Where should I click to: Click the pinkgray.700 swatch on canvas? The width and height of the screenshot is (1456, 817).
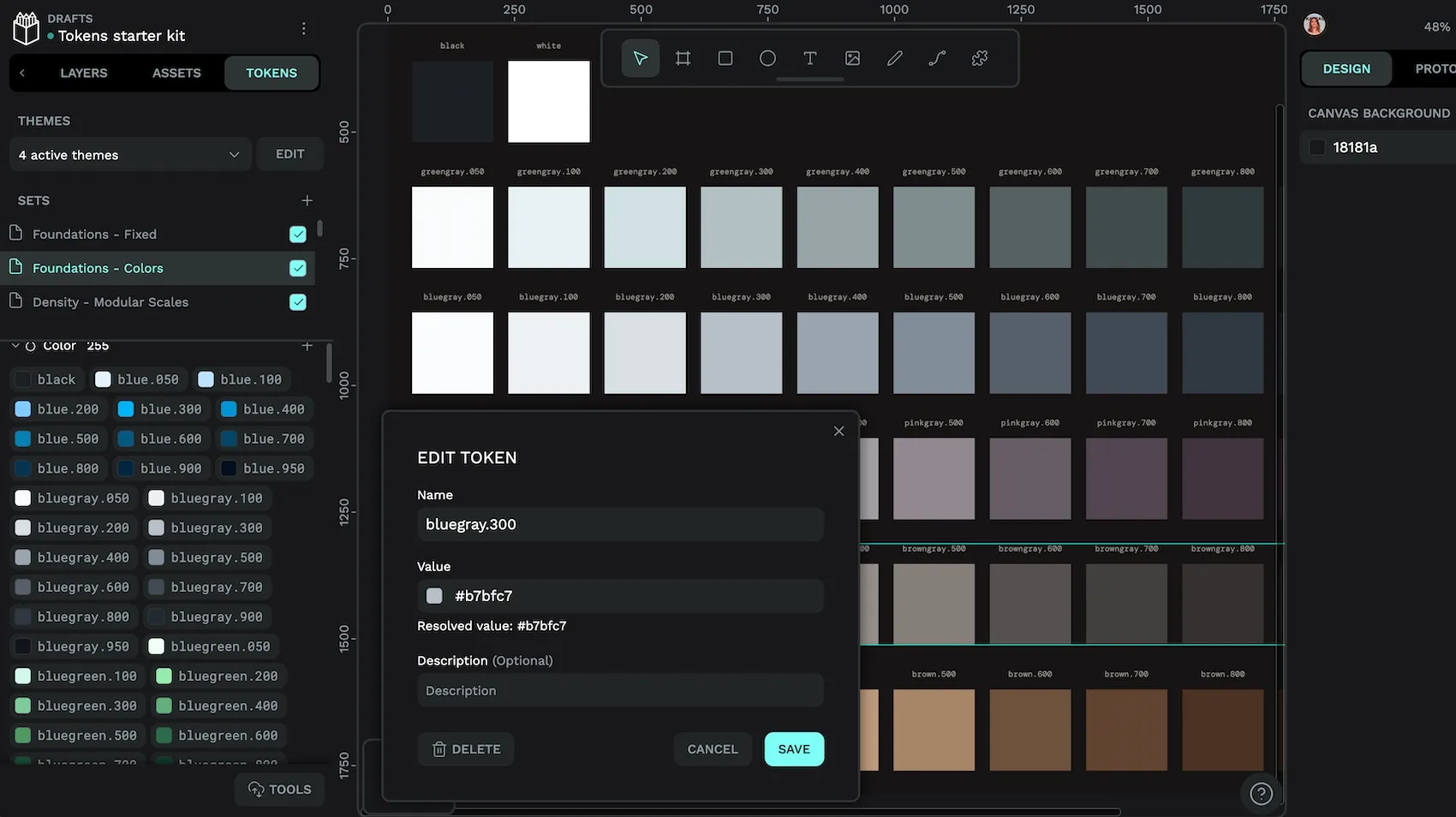tap(1126, 479)
